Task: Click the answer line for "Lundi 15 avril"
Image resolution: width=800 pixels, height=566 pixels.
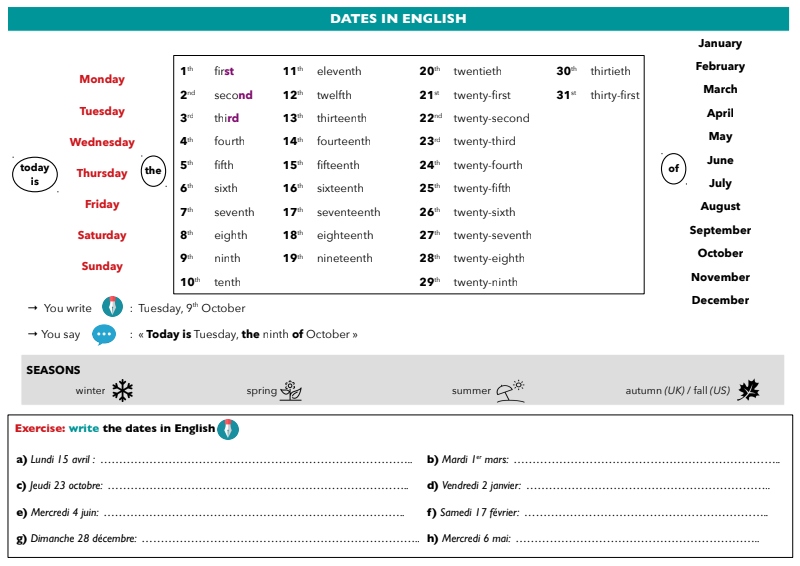Action: [x=255, y=461]
